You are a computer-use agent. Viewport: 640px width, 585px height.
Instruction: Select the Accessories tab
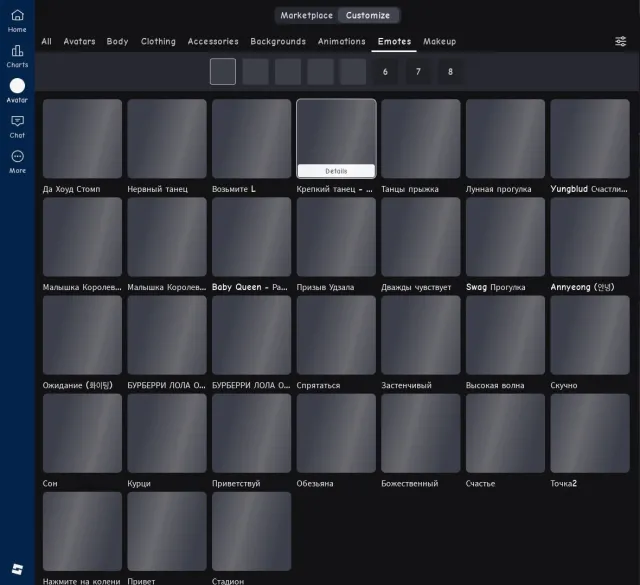[x=213, y=41]
